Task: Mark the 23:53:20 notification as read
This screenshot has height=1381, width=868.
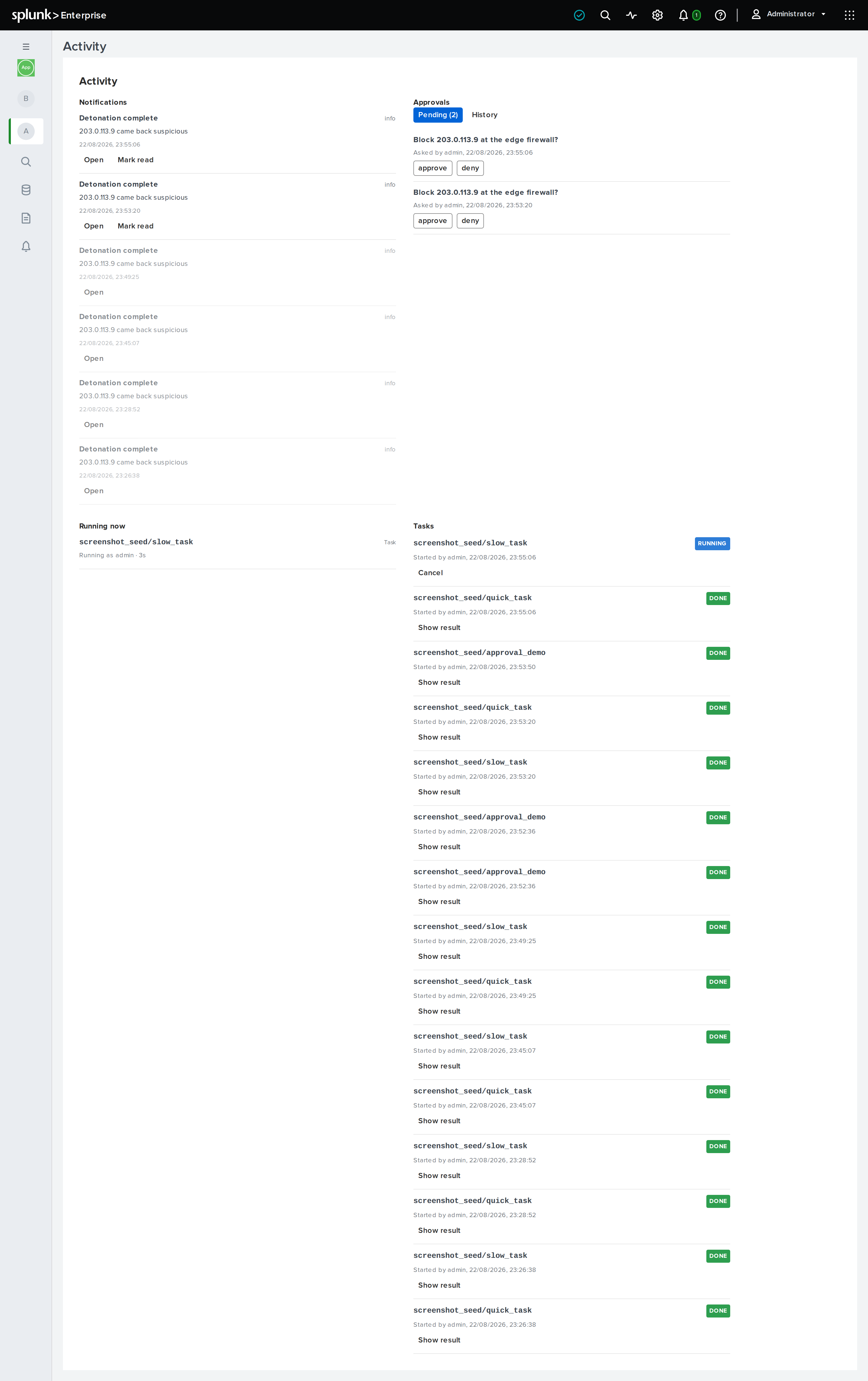Action: point(135,226)
